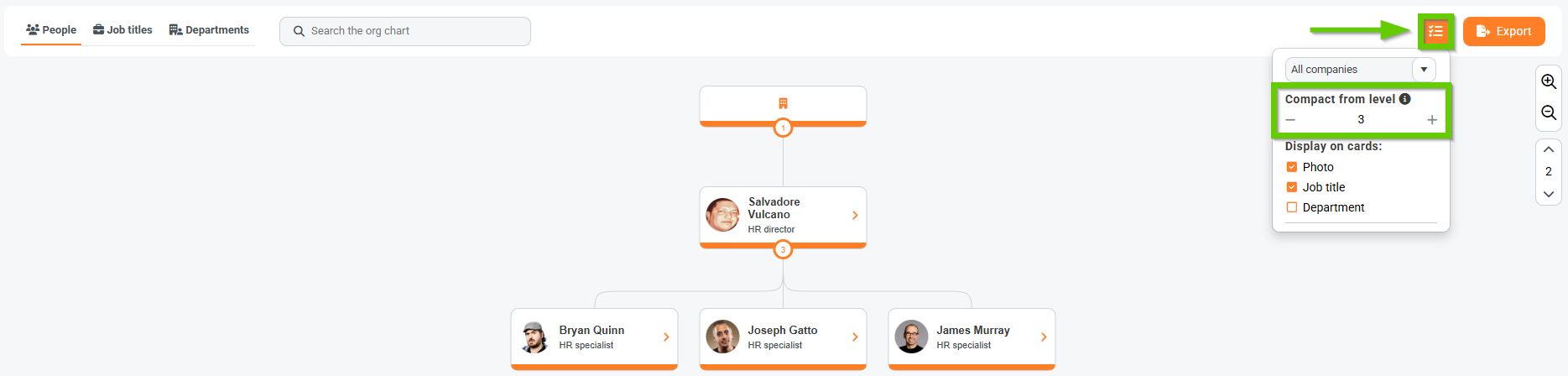Increase compact level with plus button
This screenshot has height=376, width=1568.
pyautogui.click(x=1432, y=120)
